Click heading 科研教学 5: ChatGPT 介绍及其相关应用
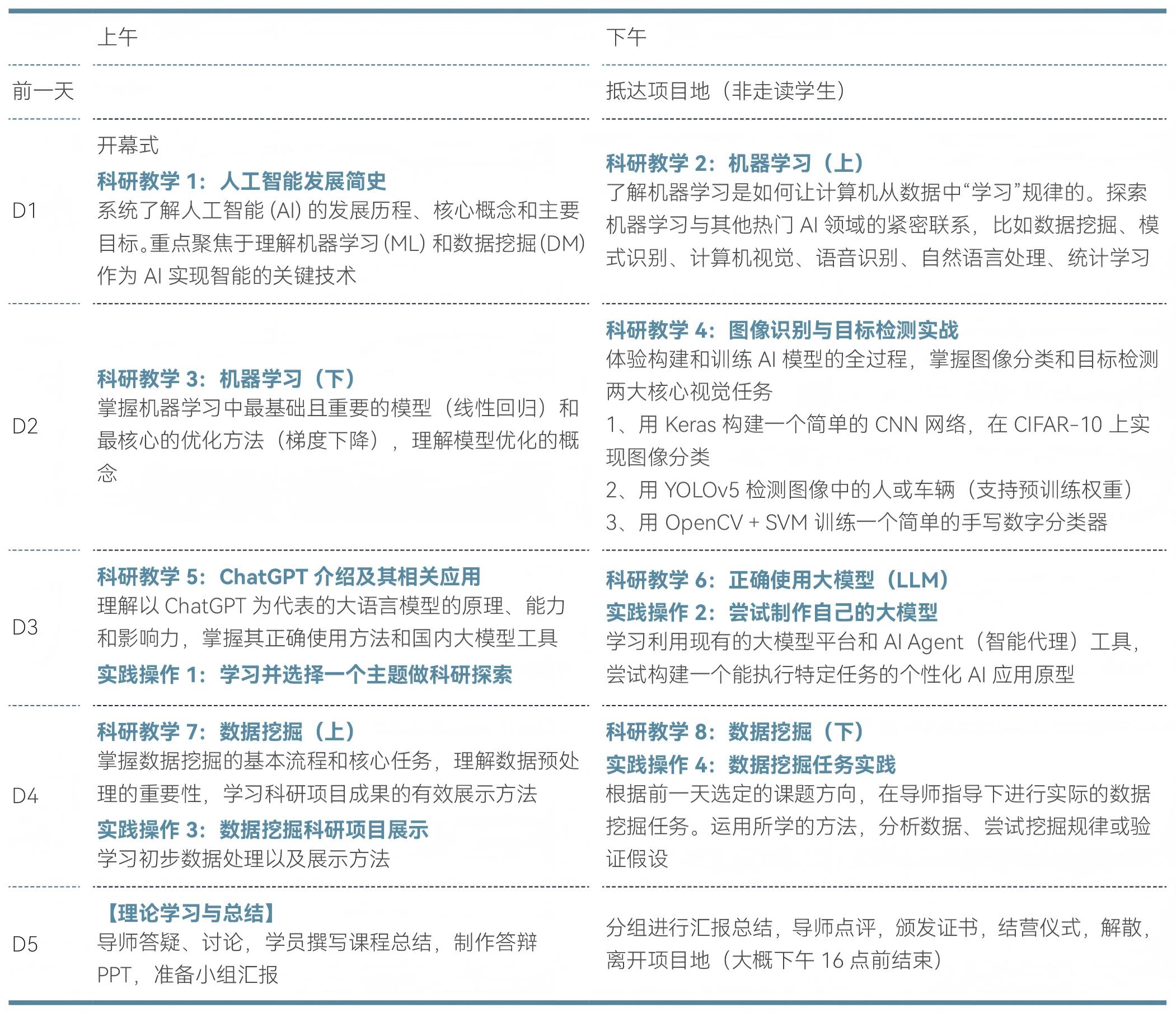This screenshot has width=1176, height=1013. tap(288, 576)
